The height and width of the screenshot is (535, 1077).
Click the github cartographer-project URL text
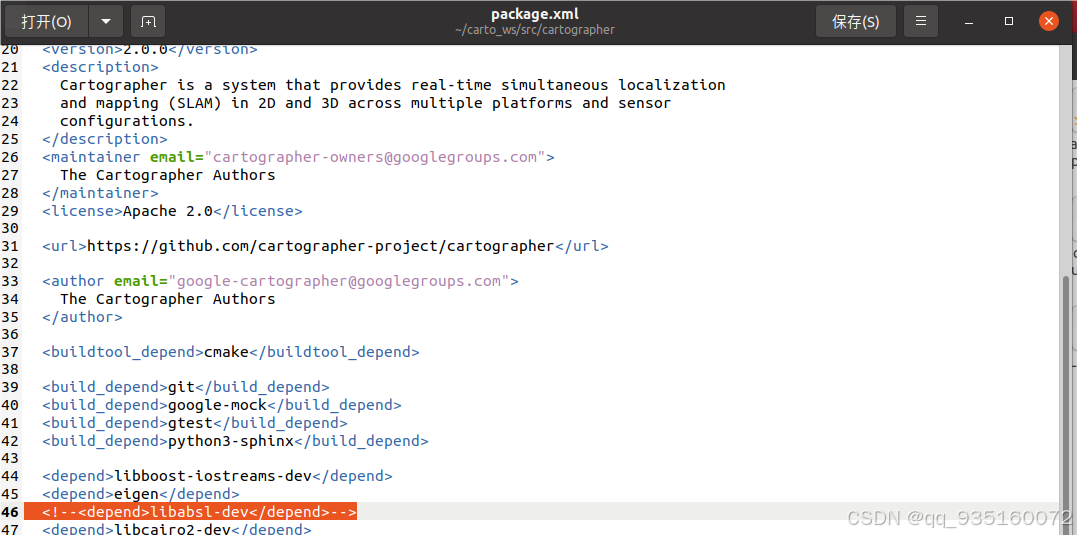[320, 246]
